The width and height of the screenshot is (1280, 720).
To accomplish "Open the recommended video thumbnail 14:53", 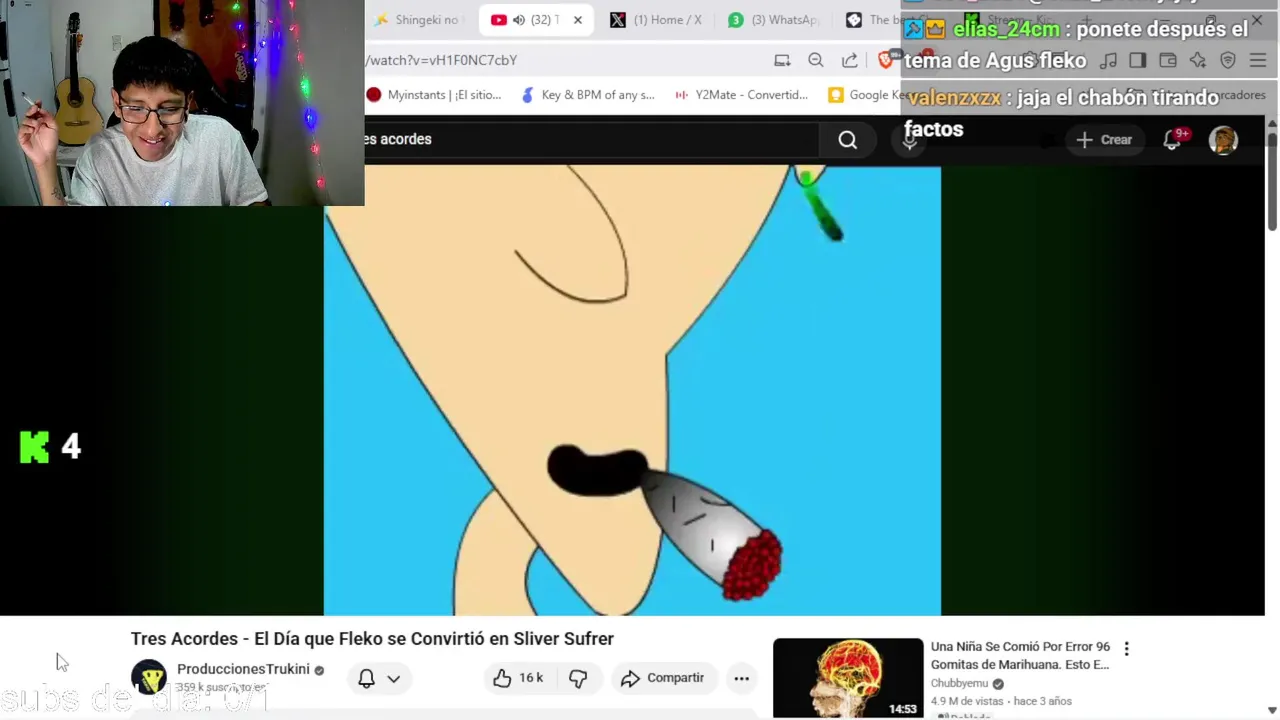I will pyautogui.click(x=848, y=678).
